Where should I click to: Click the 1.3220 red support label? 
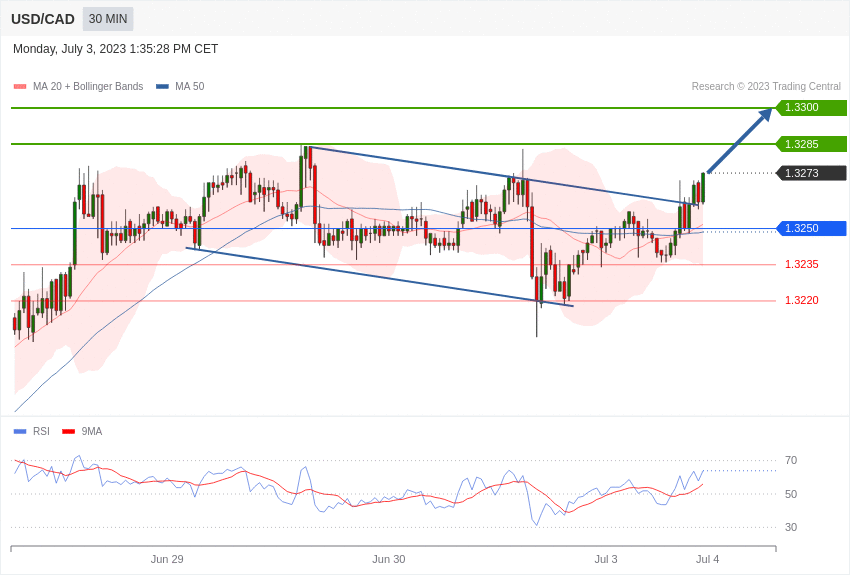coord(801,300)
